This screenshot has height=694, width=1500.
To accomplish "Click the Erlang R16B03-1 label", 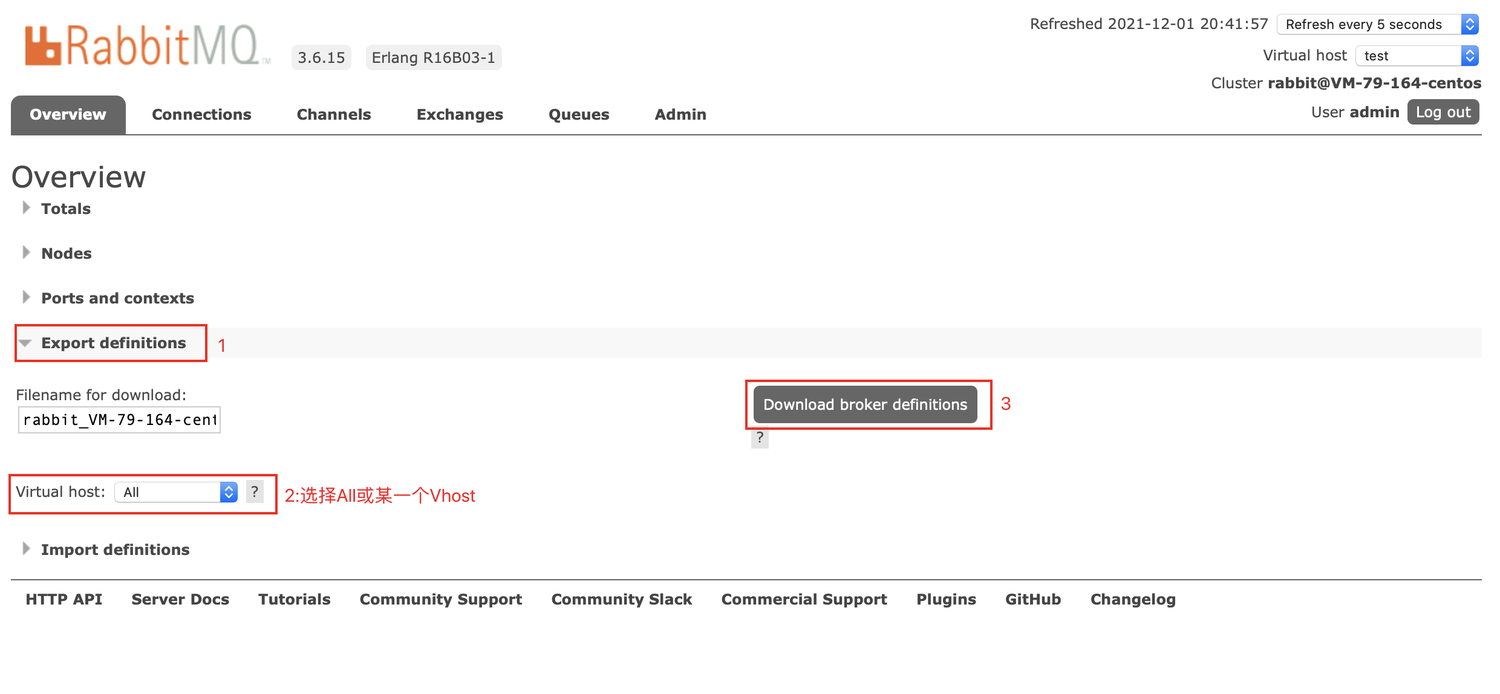I will tap(433, 58).
